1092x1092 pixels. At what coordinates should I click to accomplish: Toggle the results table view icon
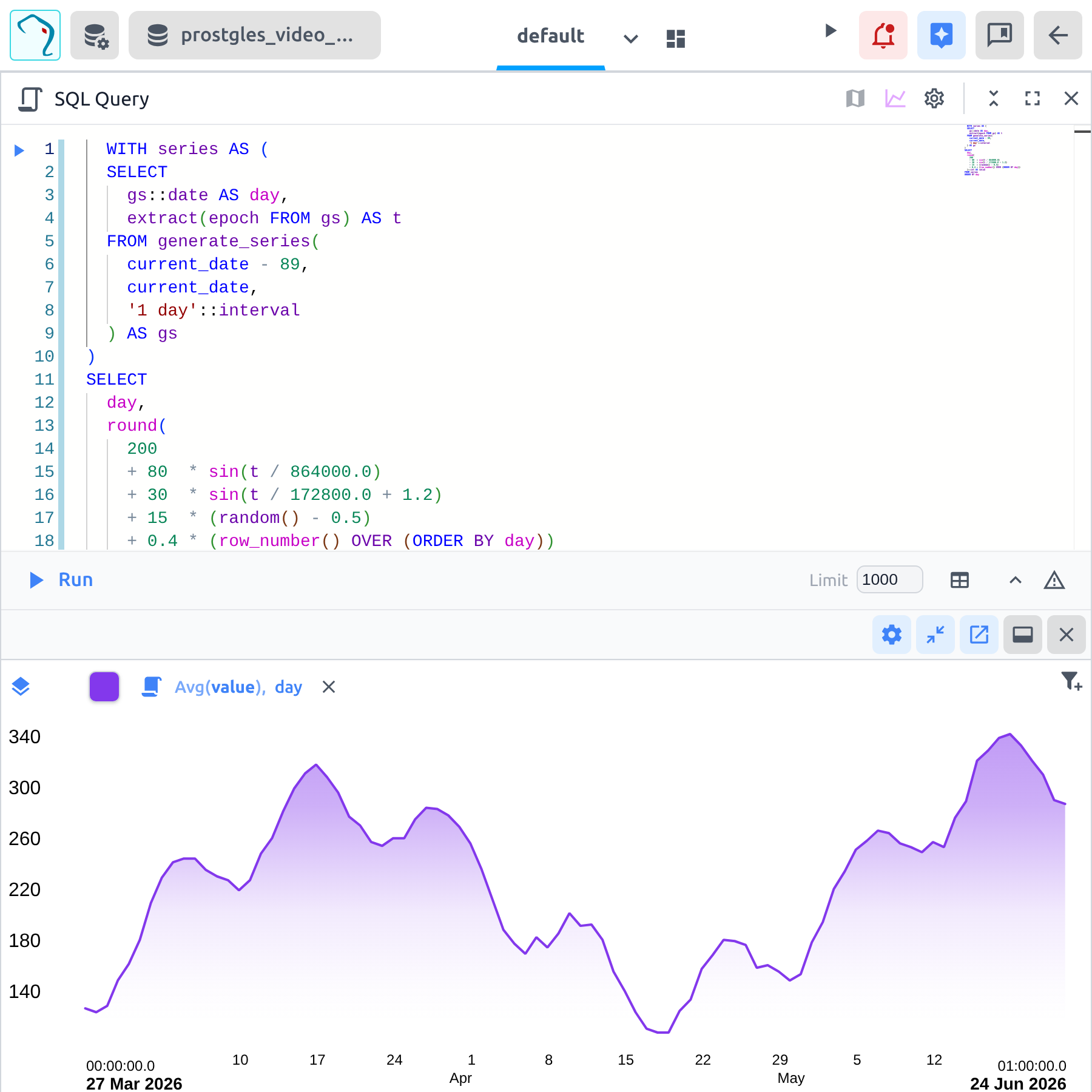[x=960, y=580]
